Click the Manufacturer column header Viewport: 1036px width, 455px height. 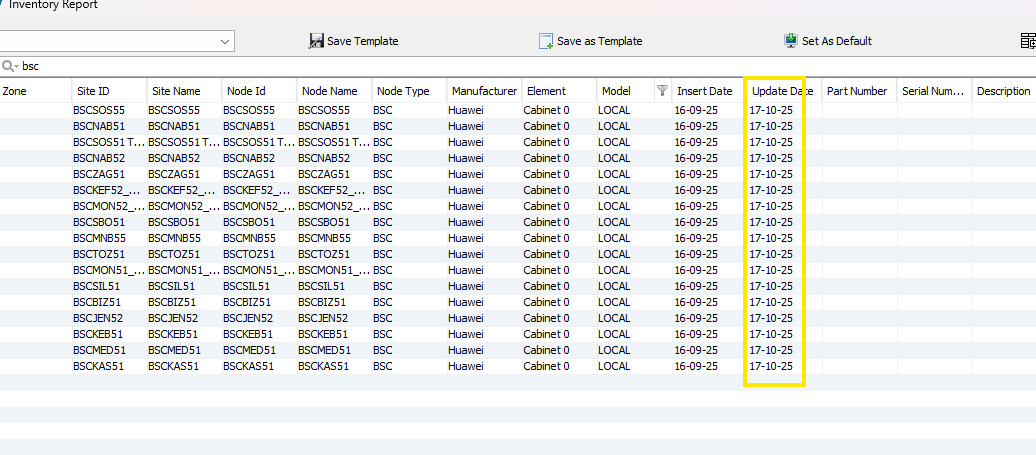tap(484, 91)
